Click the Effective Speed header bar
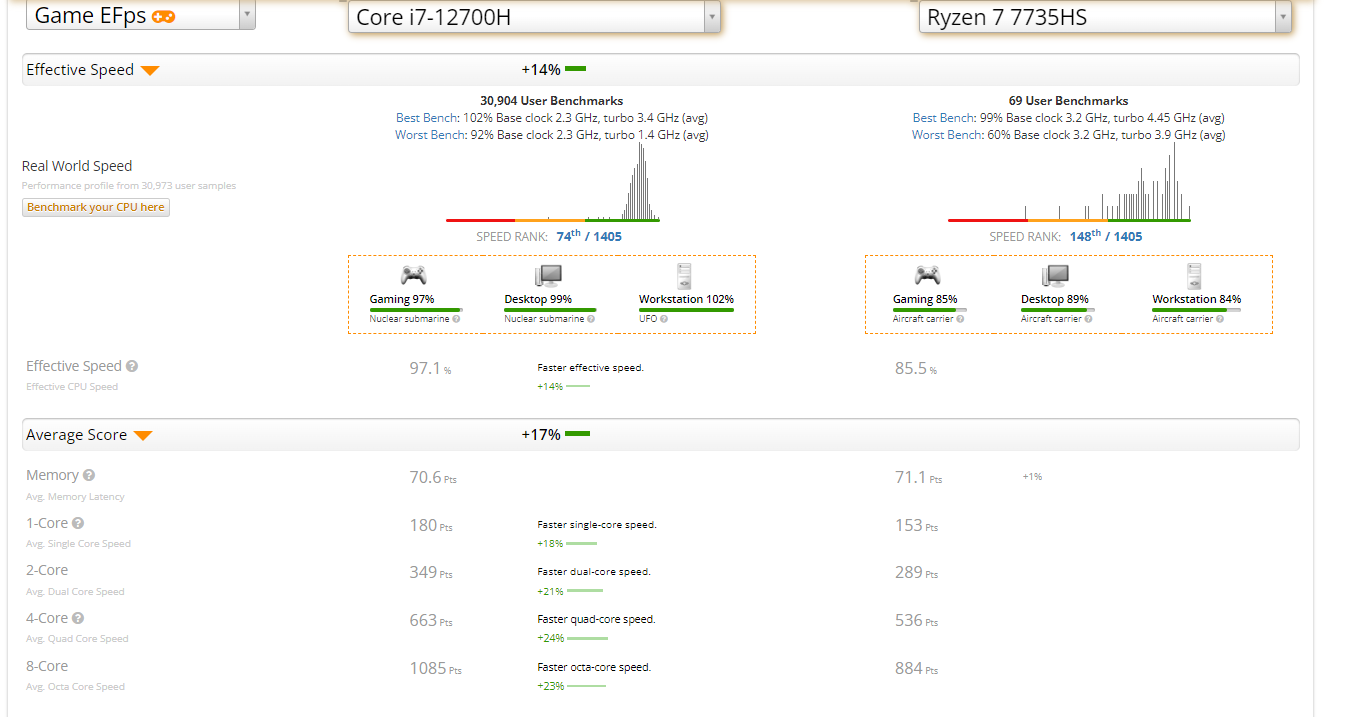 [661, 70]
